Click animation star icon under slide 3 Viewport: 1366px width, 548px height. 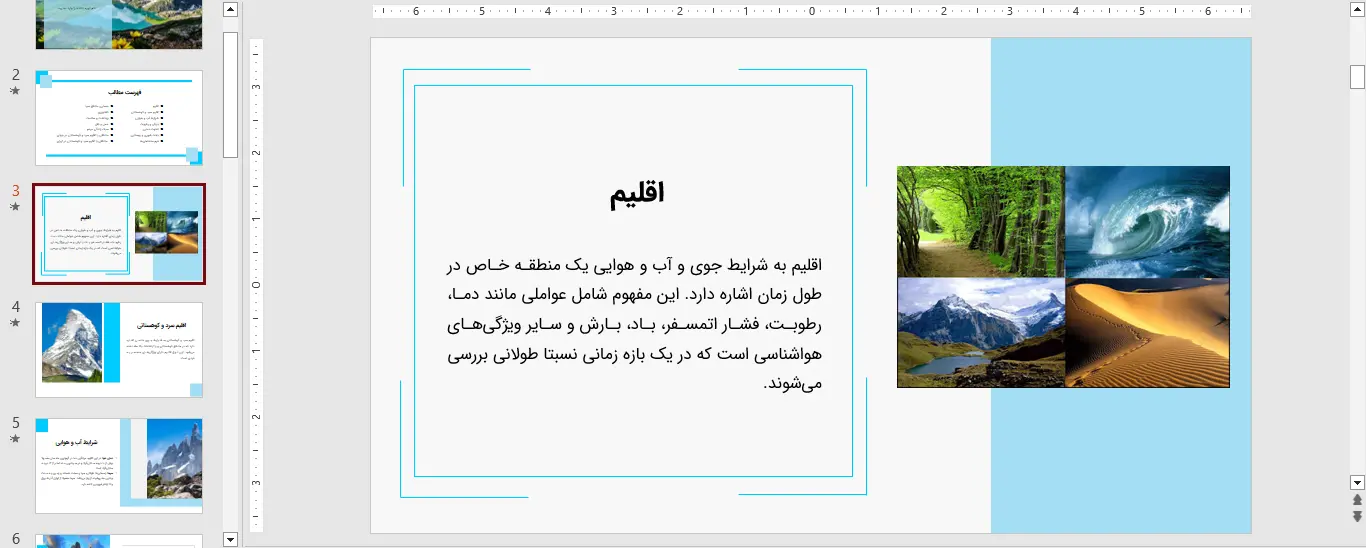(15, 207)
